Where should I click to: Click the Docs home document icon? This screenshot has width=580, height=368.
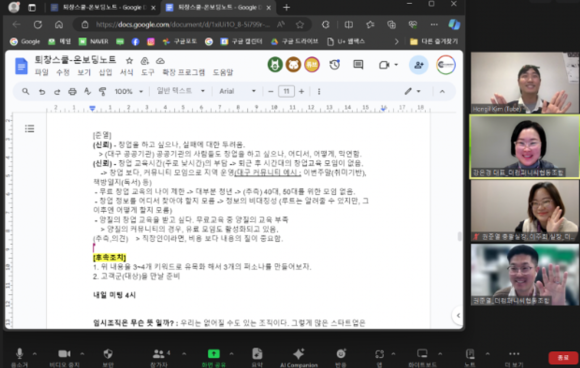pyautogui.click(x=21, y=66)
